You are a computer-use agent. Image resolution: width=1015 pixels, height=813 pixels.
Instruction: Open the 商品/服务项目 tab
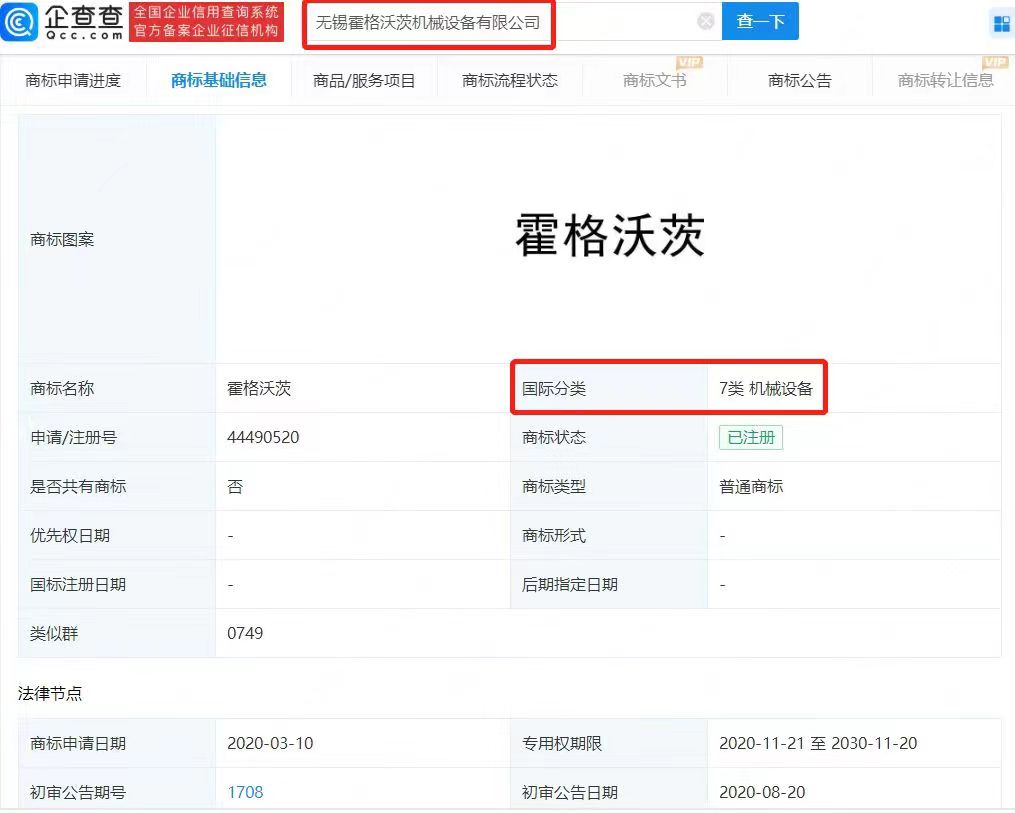pyautogui.click(x=364, y=81)
